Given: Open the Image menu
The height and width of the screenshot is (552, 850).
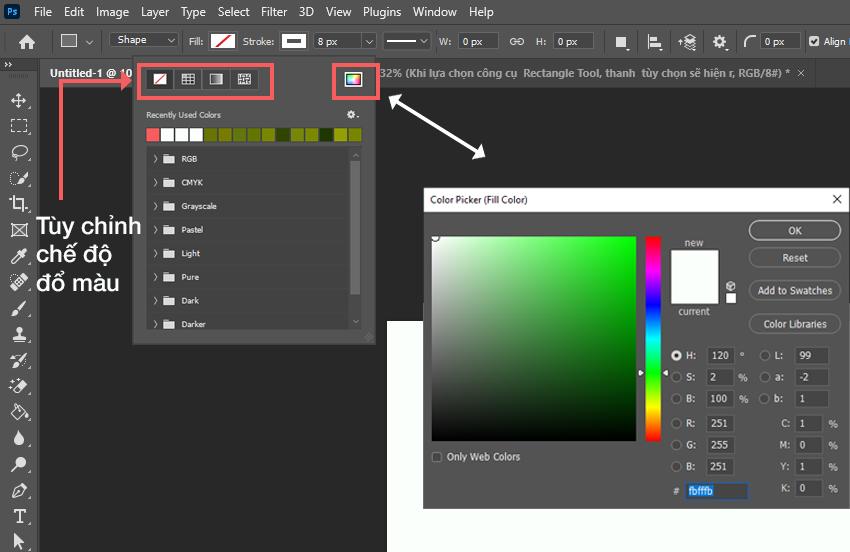Looking at the screenshot, I should click(112, 11).
